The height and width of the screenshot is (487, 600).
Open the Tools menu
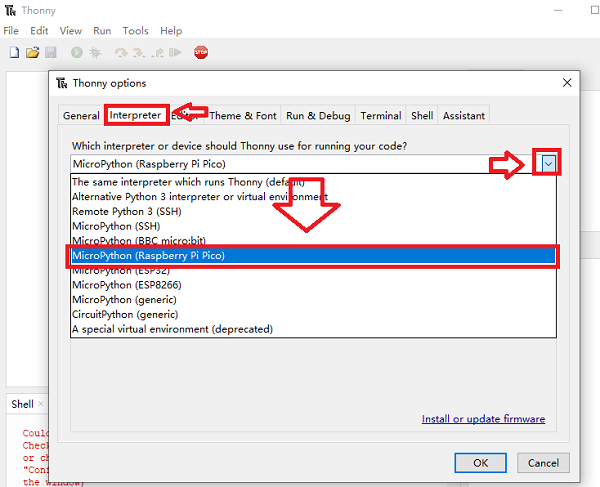click(x=135, y=31)
